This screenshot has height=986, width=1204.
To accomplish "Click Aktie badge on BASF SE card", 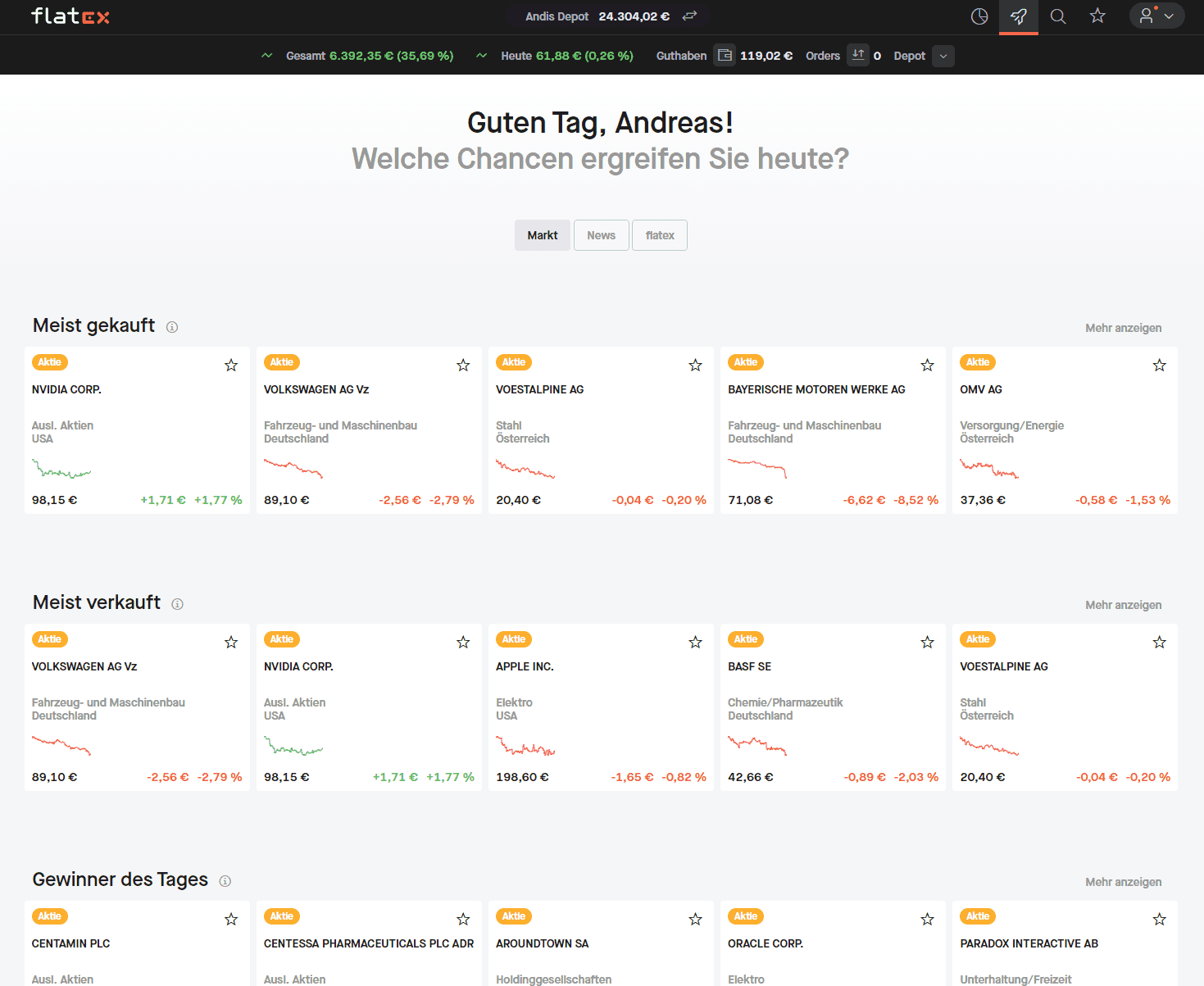I will tap(746, 639).
